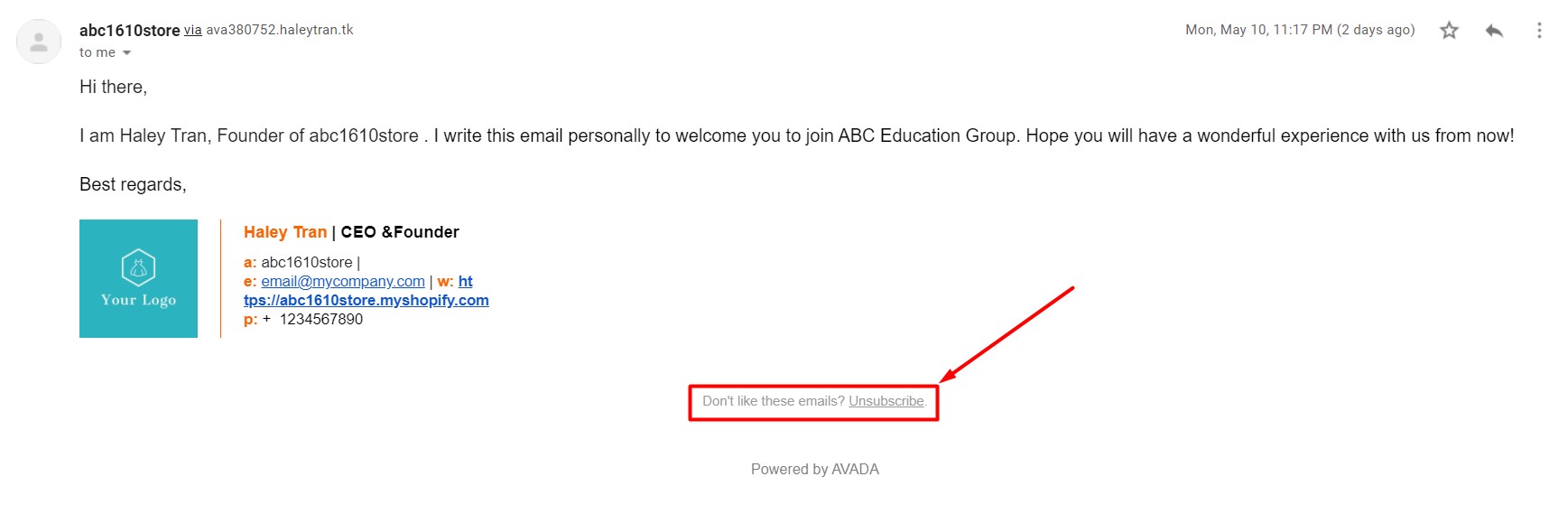Click the reply arrow icon
1568x514 pixels.
[x=1494, y=31]
